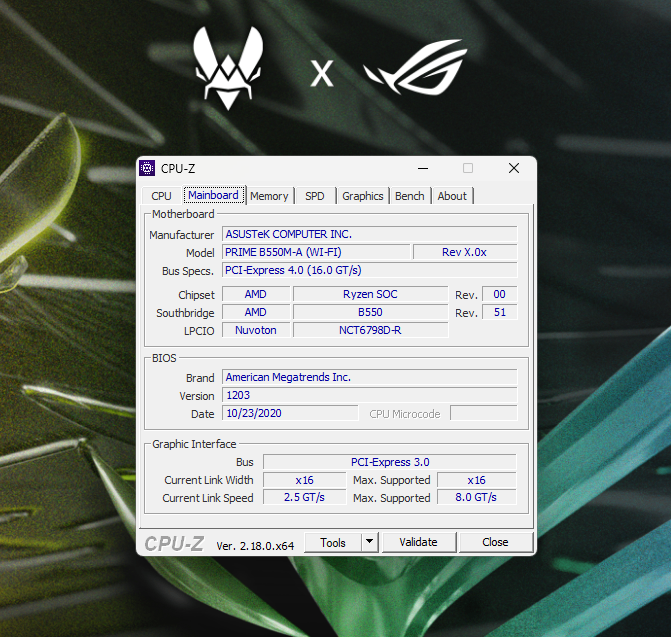The width and height of the screenshot is (671, 637).
Task: Click the Manufacturer field ASUSTeK COMPUTER INC.
Action: coord(369,234)
